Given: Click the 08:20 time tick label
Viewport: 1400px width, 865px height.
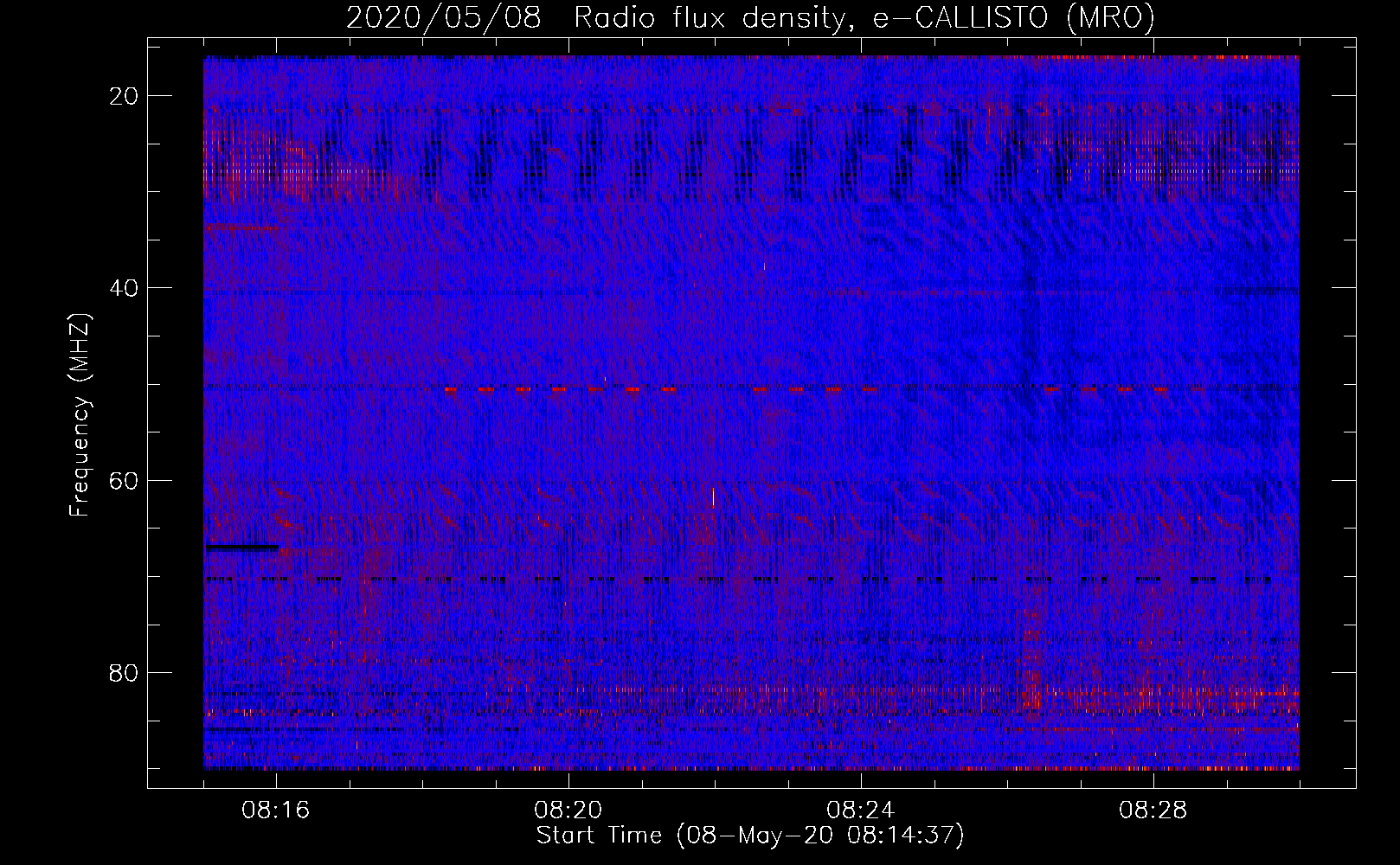Looking at the screenshot, I should pos(568,811).
